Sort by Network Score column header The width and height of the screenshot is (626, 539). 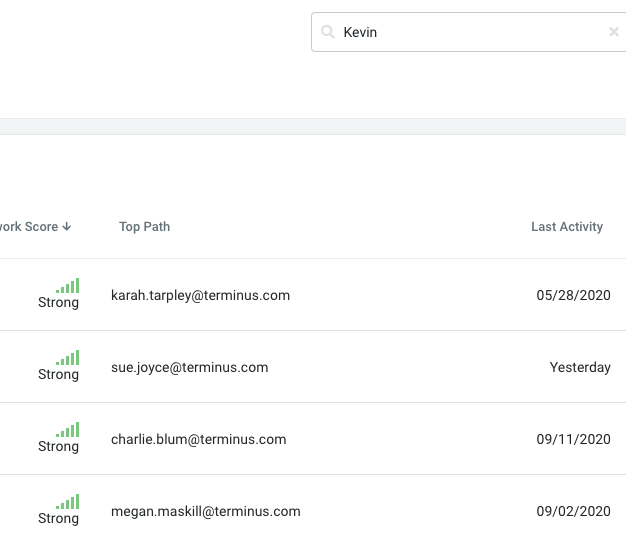coord(35,227)
